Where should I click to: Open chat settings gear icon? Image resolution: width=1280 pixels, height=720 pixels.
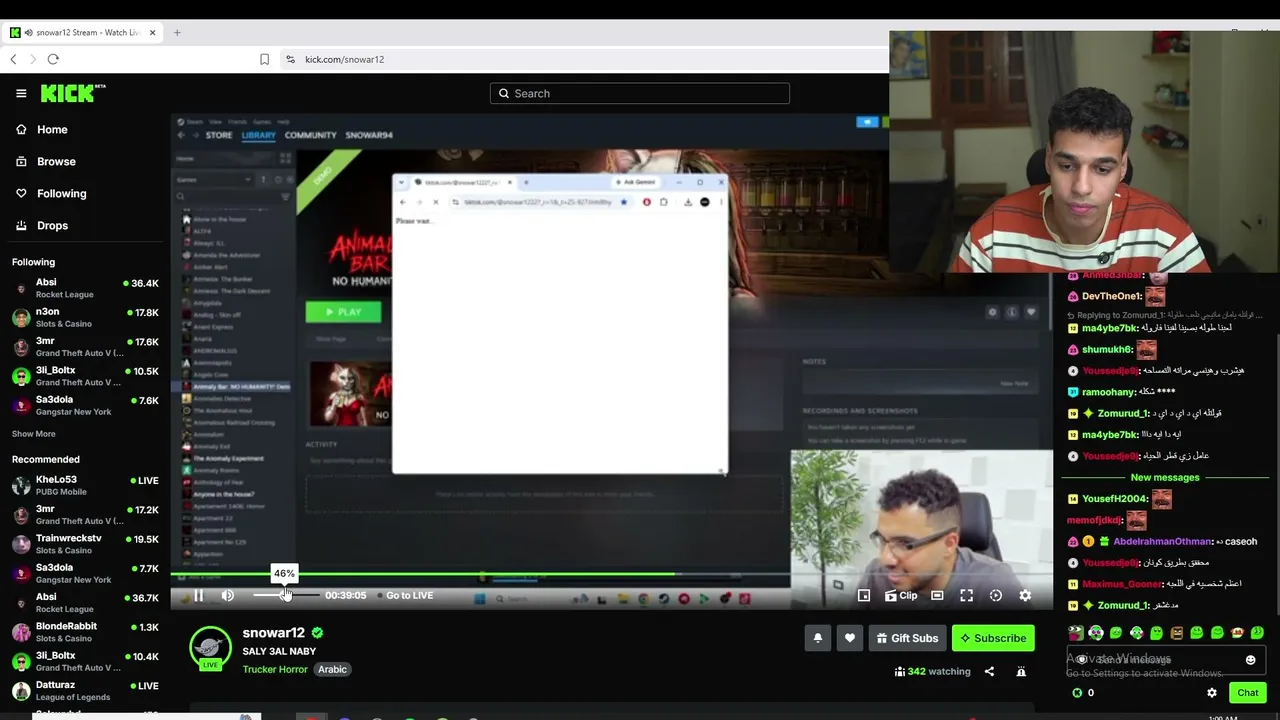(1212, 693)
